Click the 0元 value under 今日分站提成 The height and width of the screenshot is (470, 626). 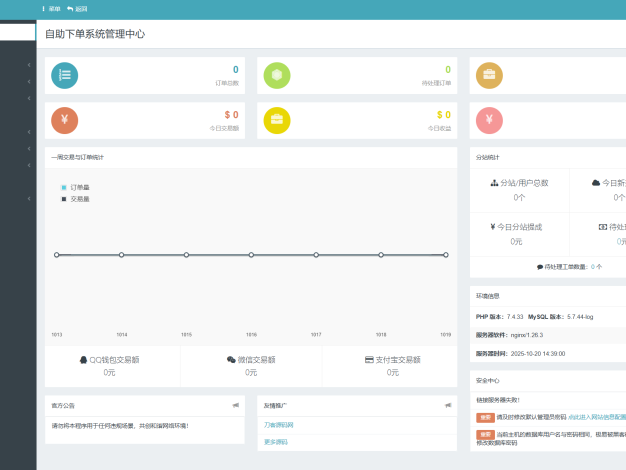tap(516, 242)
